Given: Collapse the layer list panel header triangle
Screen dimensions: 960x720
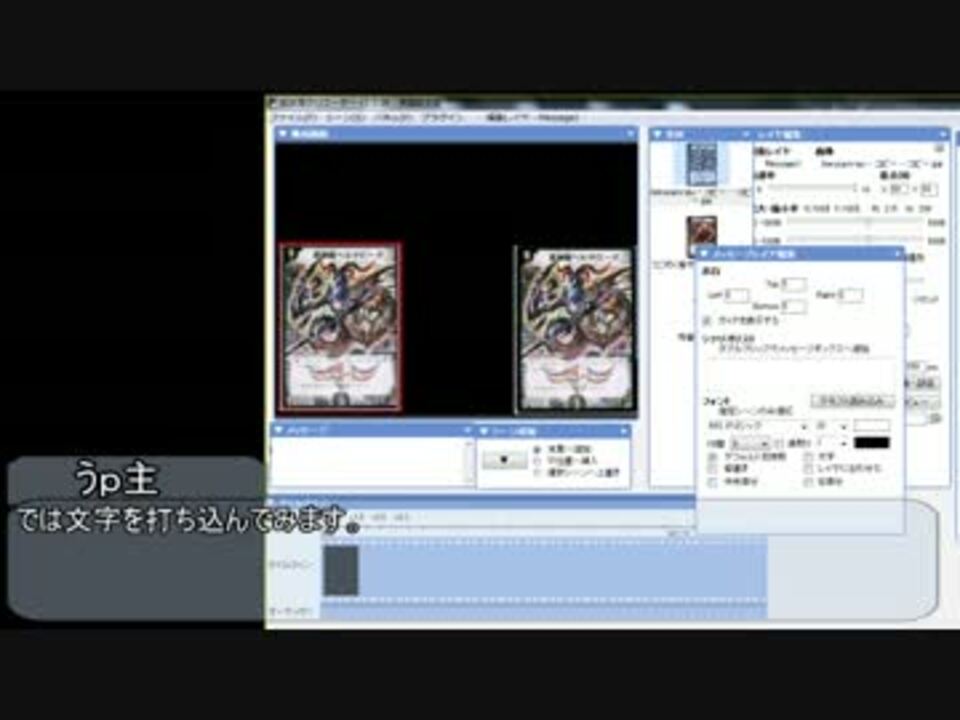Looking at the screenshot, I should pyautogui.click(x=658, y=134).
